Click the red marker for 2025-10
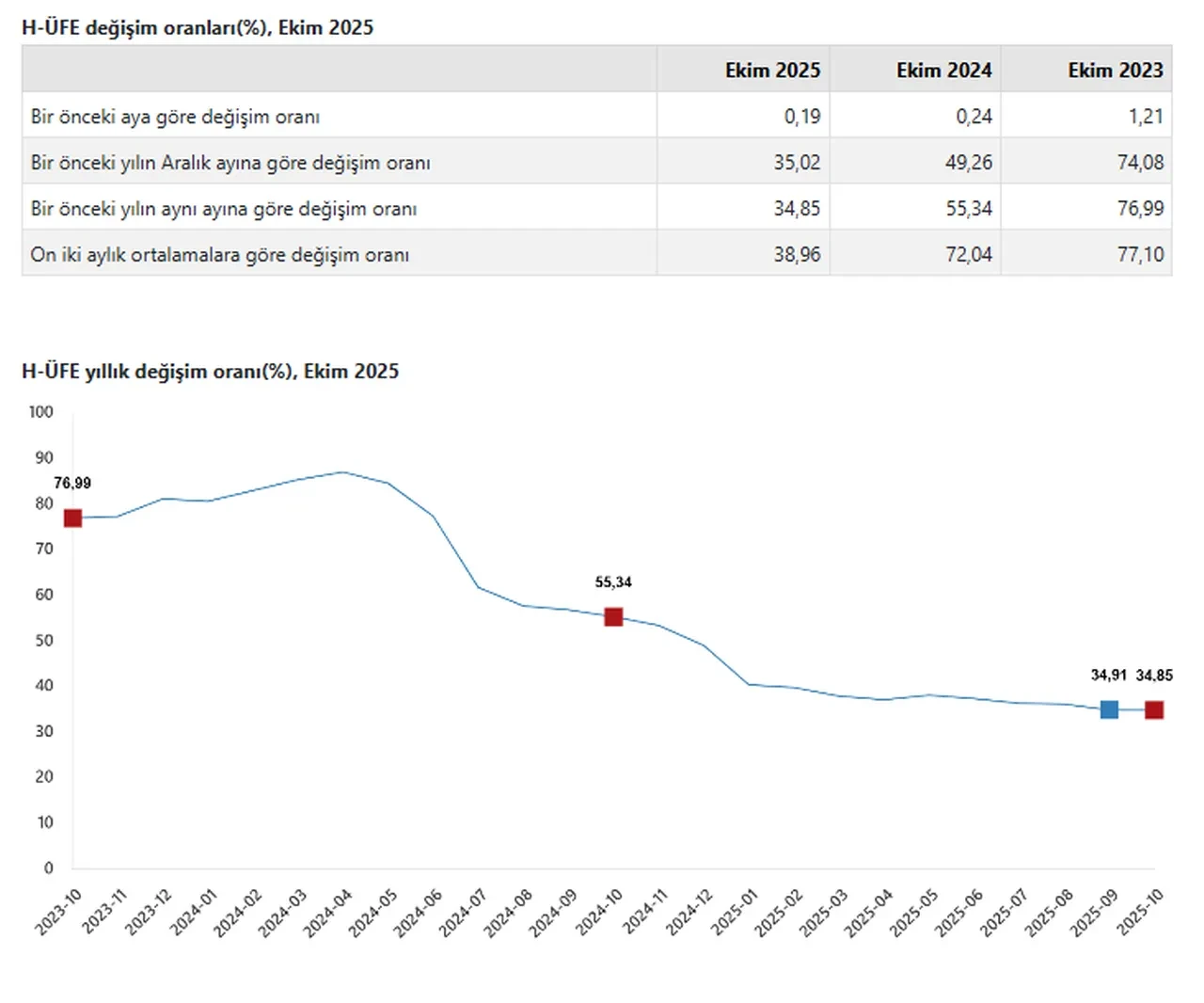This screenshot has width=1204, height=1003. [x=1154, y=710]
